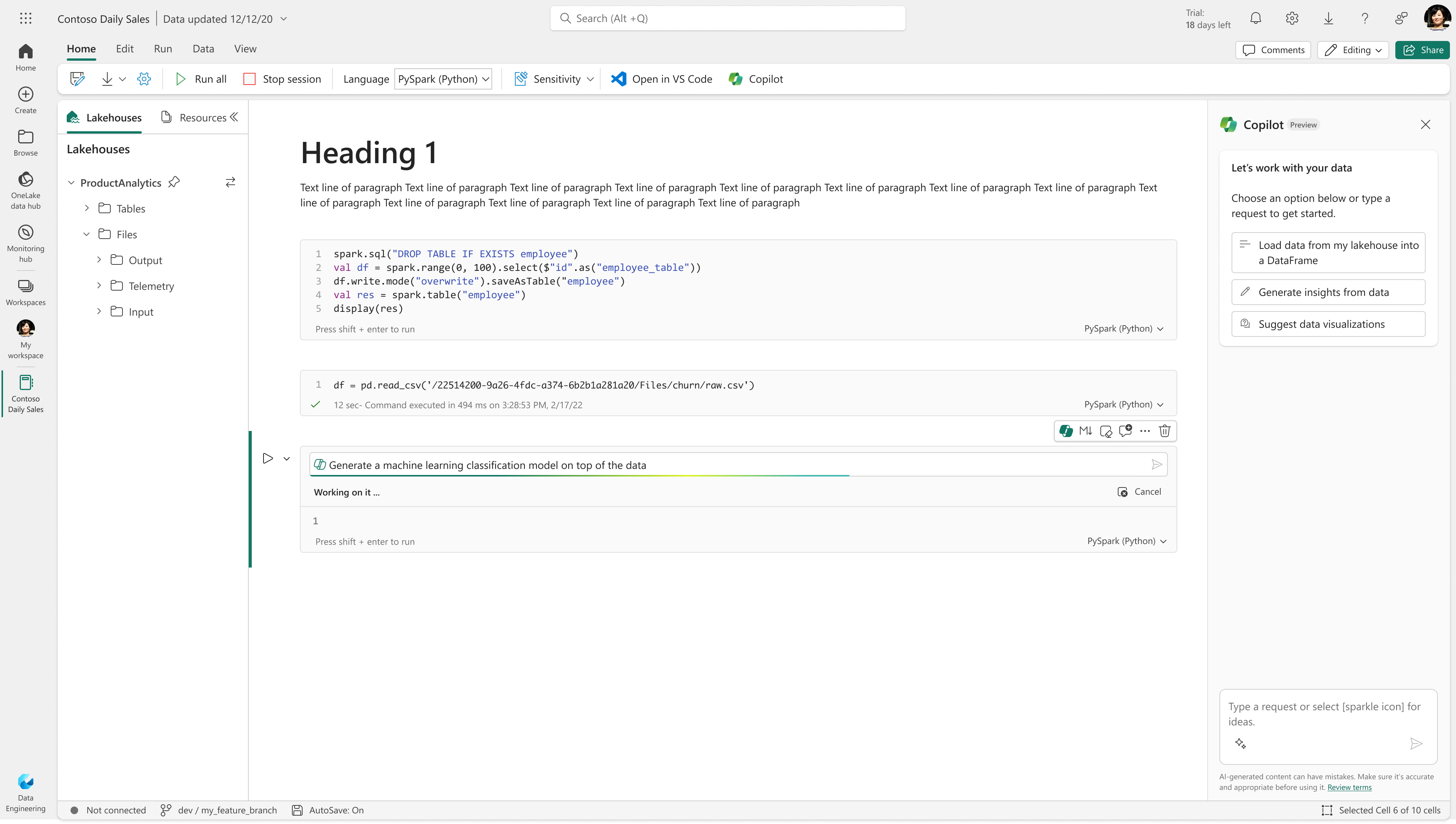
Task: Collapse the Files folder
Action: coord(86,234)
